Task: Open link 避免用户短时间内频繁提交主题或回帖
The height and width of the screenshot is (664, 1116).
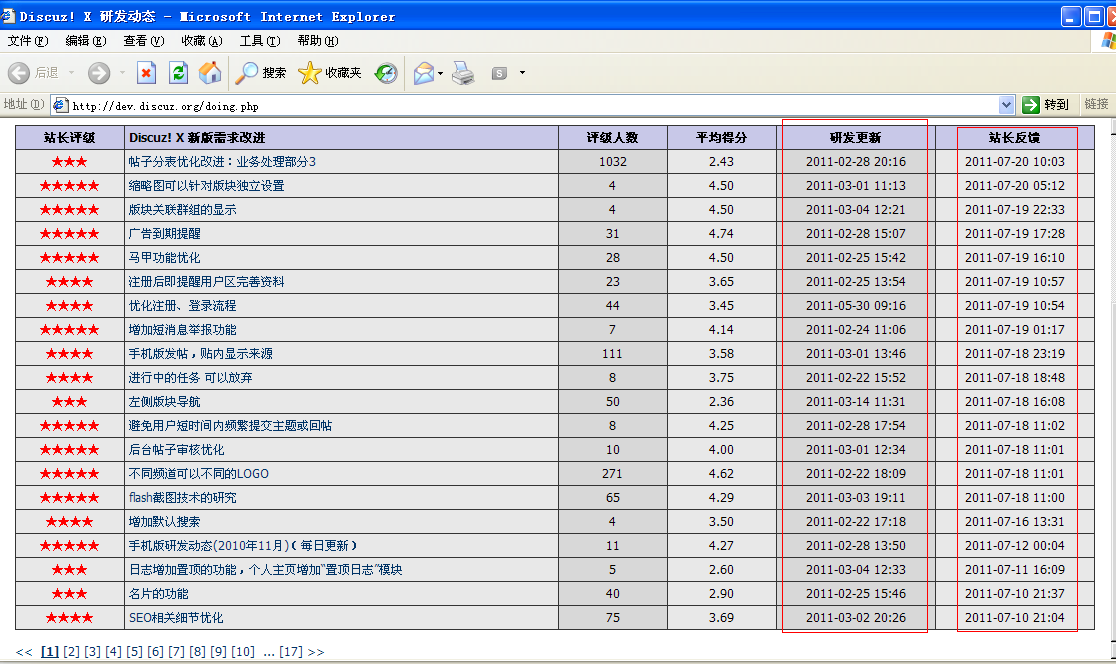Action: tap(230, 426)
